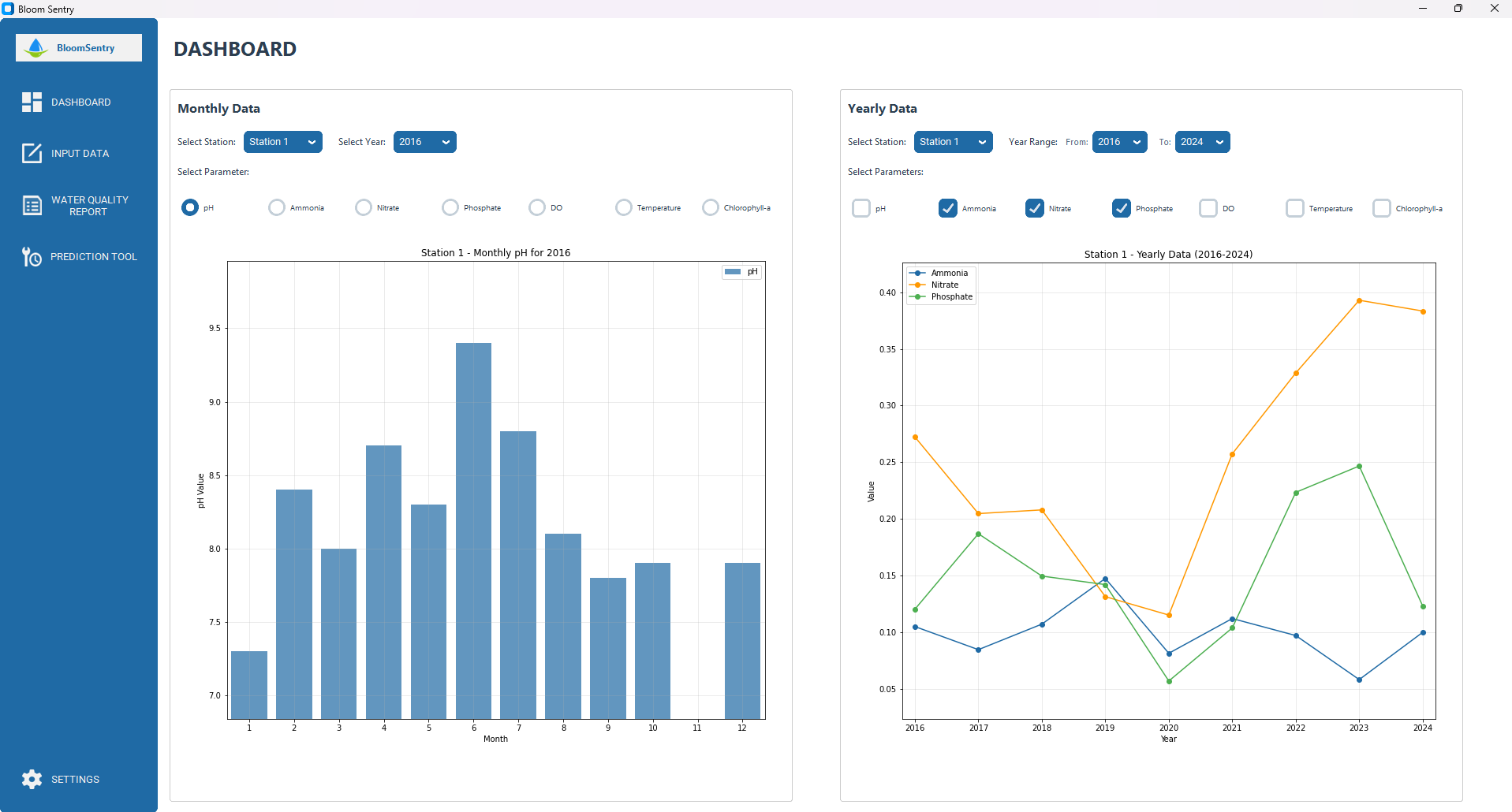Click the Settings gear icon
The width and height of the screenshot is (1512, 812).
pos(32,779)
